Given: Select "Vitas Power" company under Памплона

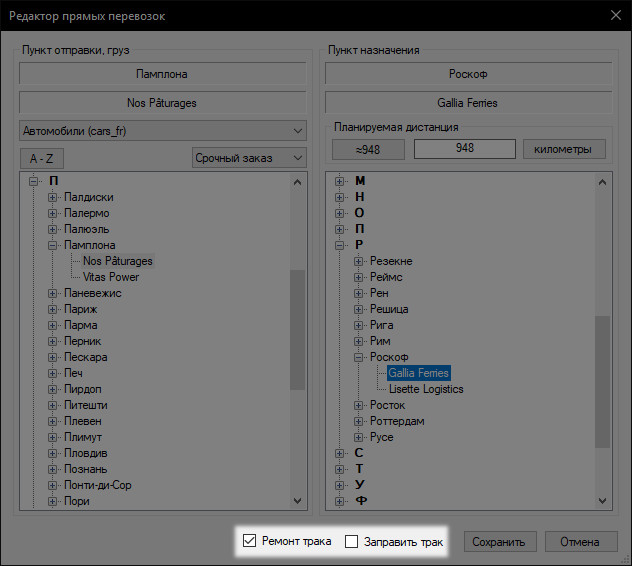Looking at the screenshot, I should pyautogui.click(x=111, y=277).
